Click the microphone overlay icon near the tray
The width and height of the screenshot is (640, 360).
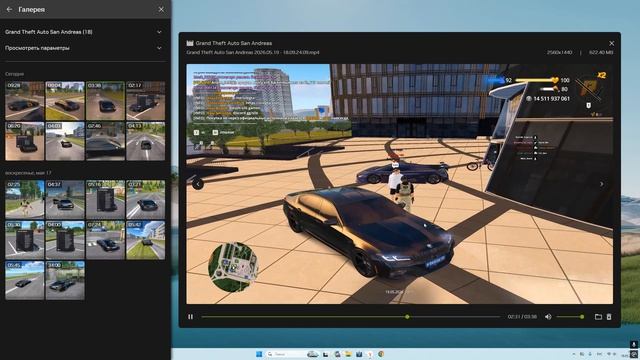(x=633, y=345)
